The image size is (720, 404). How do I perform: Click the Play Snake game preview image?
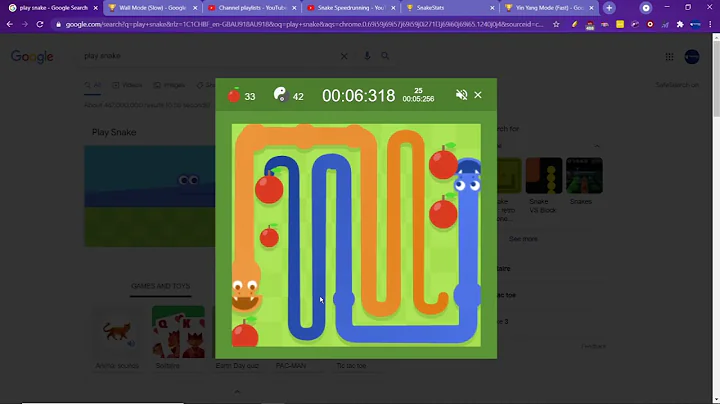tap(150, 196)
